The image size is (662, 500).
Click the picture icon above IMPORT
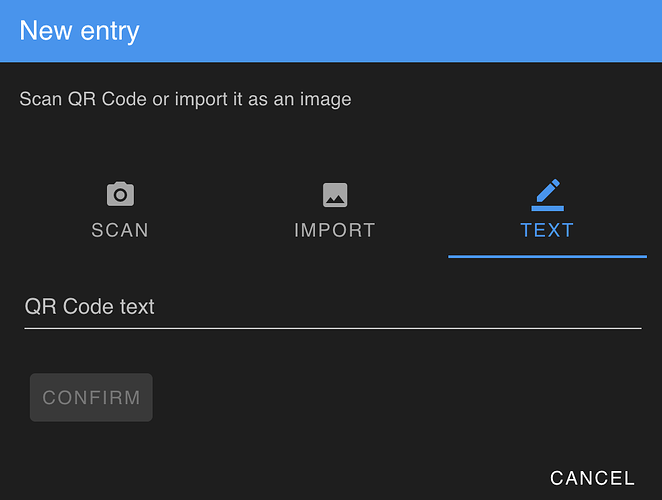(x=335, y=195)
